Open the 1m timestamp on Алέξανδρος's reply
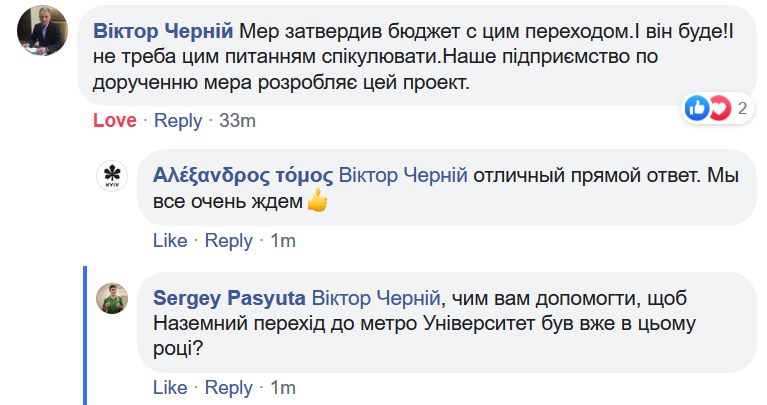Screen dimensions: 767x405 [283, 240]
